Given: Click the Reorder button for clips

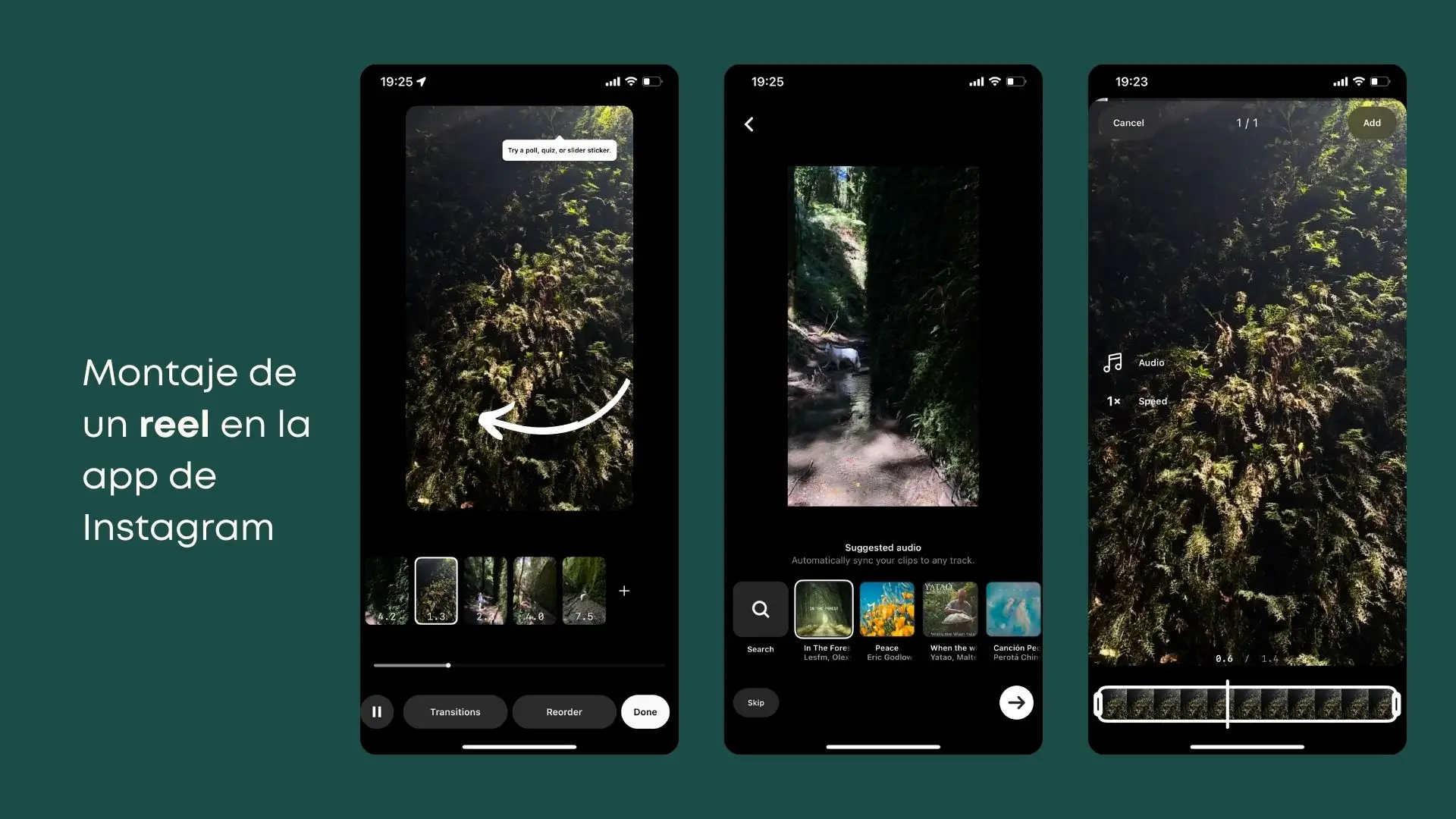Looking at the screenshot, I should click(x=562, y=711).
